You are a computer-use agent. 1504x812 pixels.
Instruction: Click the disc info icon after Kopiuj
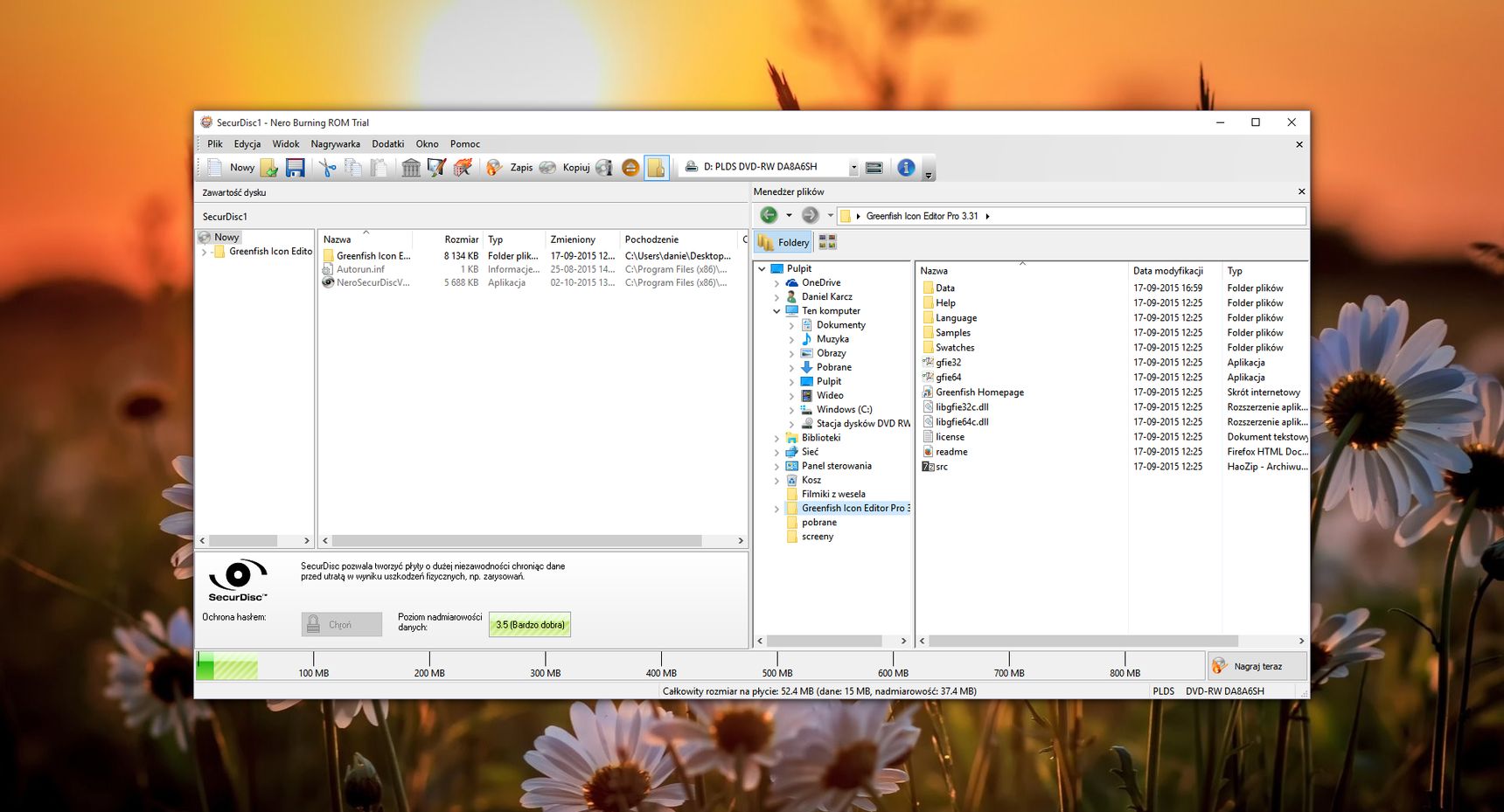[x=604, y=167]
